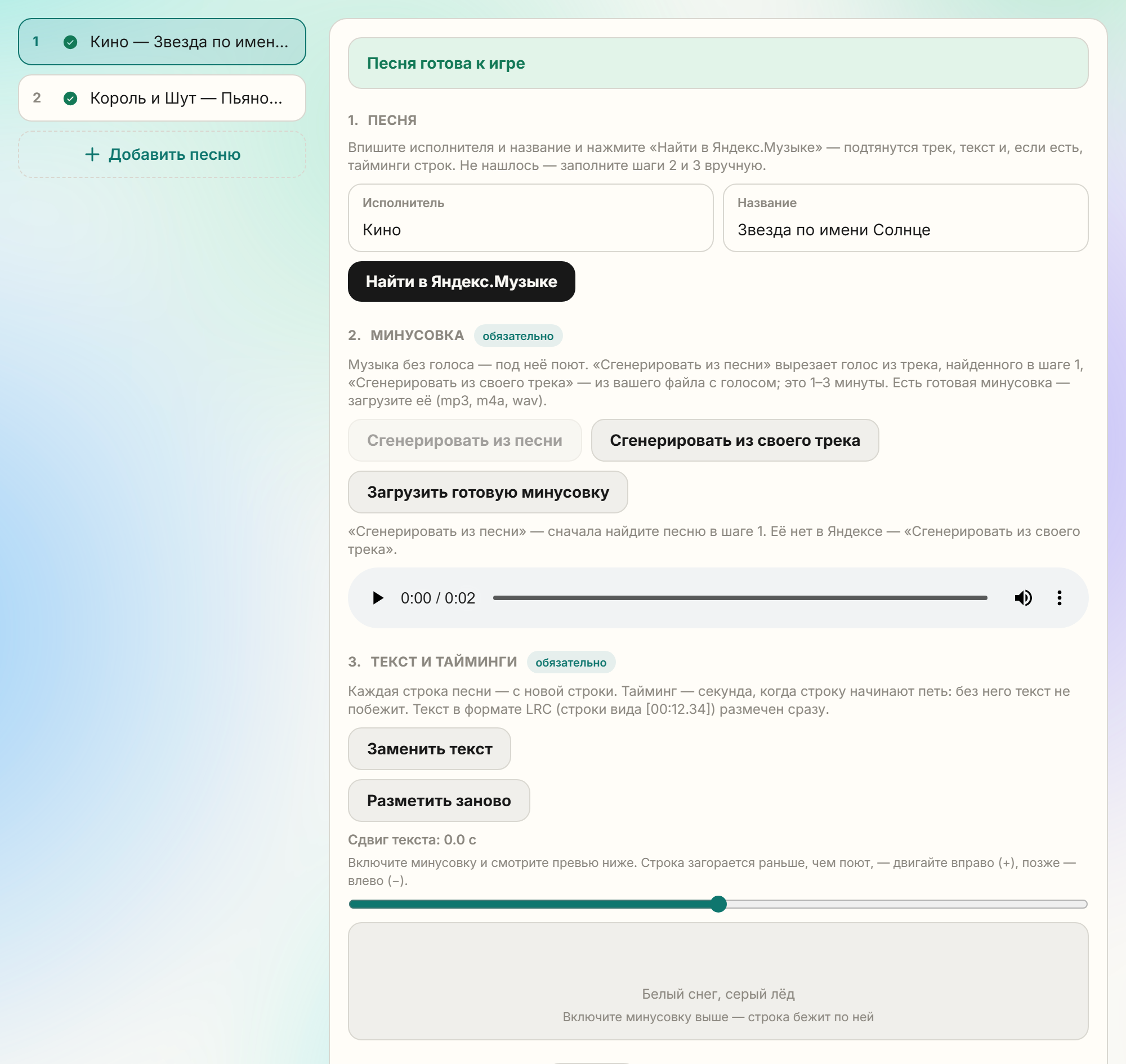Click the Исполнитель input field
Screen dimensions: 1126x1064
click(530, 218)
